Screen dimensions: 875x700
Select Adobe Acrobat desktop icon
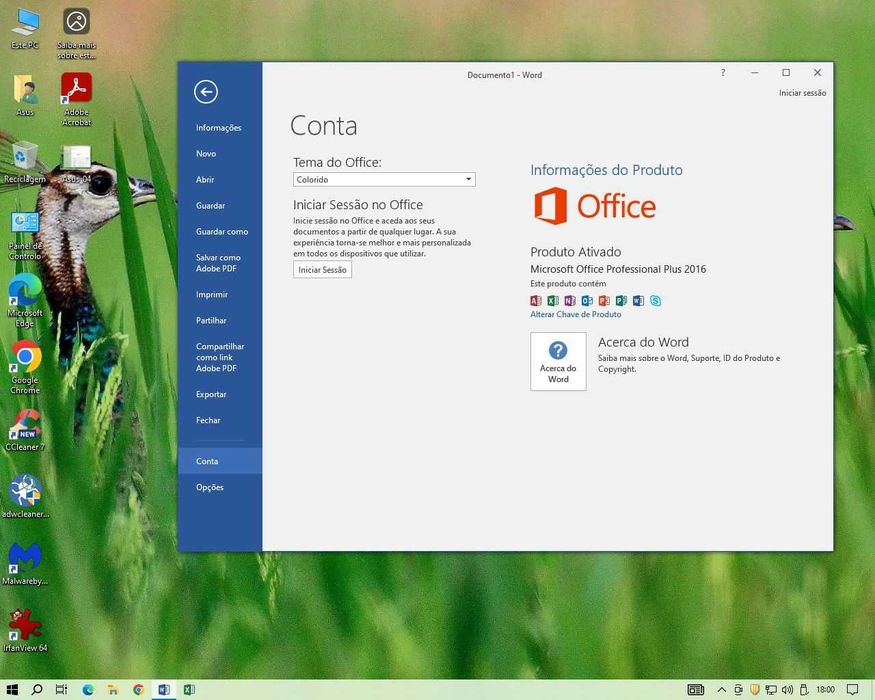[76, 99]
